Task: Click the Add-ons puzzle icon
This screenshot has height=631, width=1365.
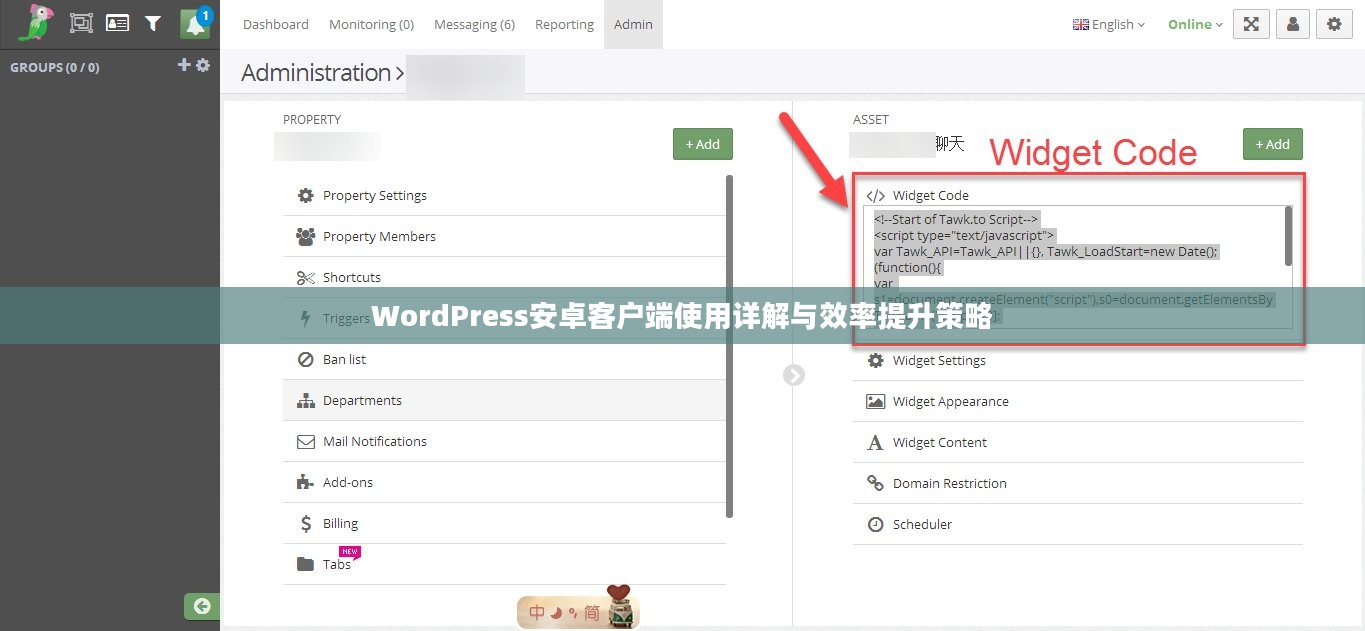Action: (x=306, y=482)
